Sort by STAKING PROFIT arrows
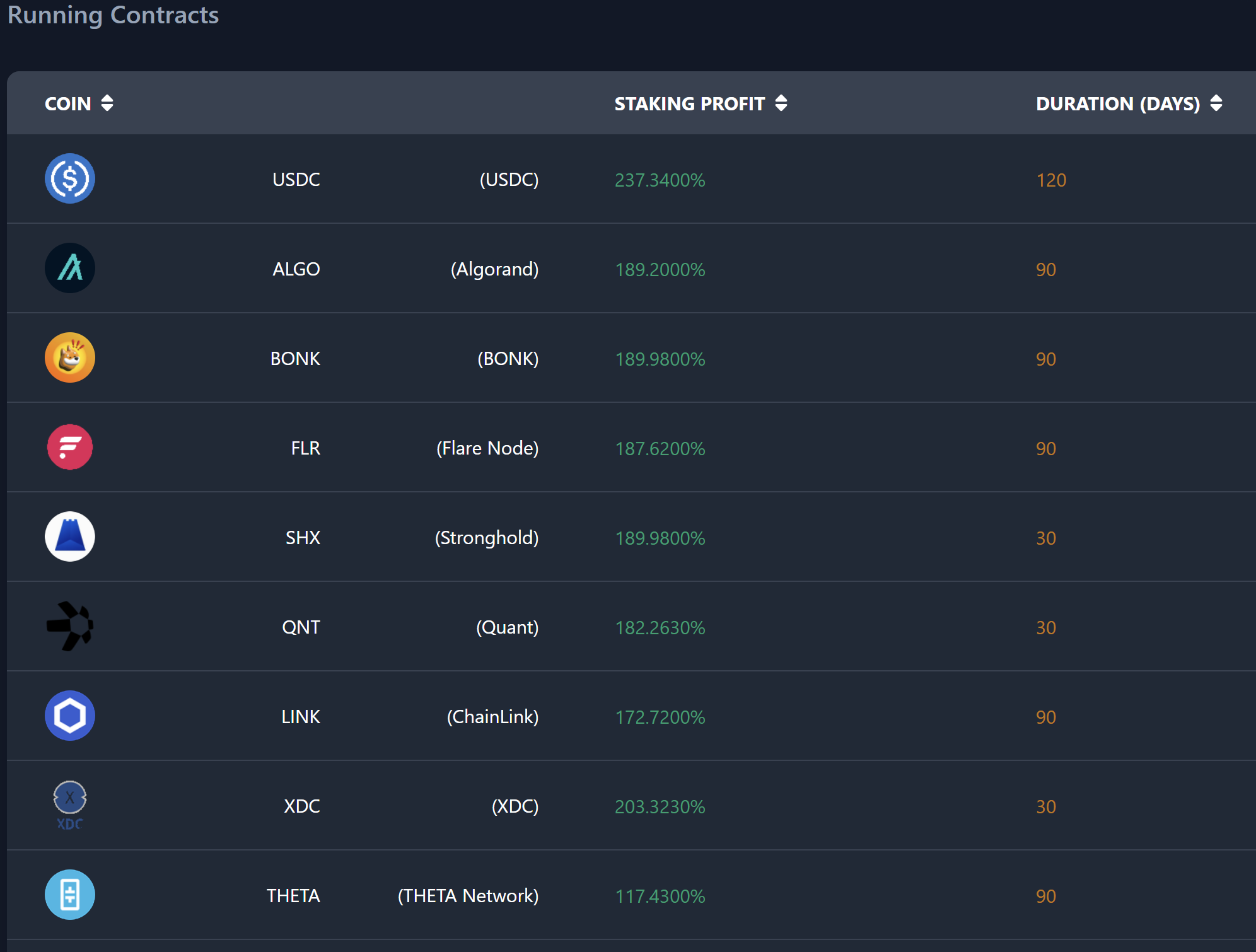 [x=781, y=103]
